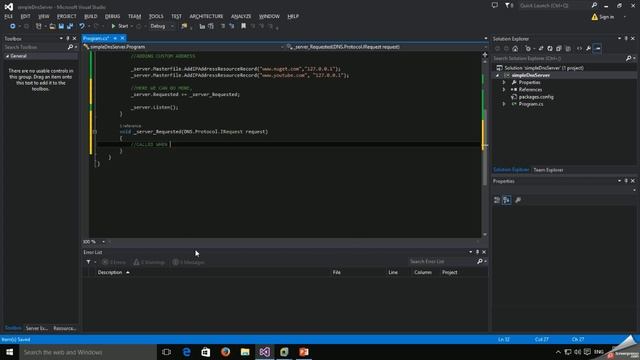Open the Windows Start menu
Image resolution: width=640 pixels, height=360 pixels.
9,352
